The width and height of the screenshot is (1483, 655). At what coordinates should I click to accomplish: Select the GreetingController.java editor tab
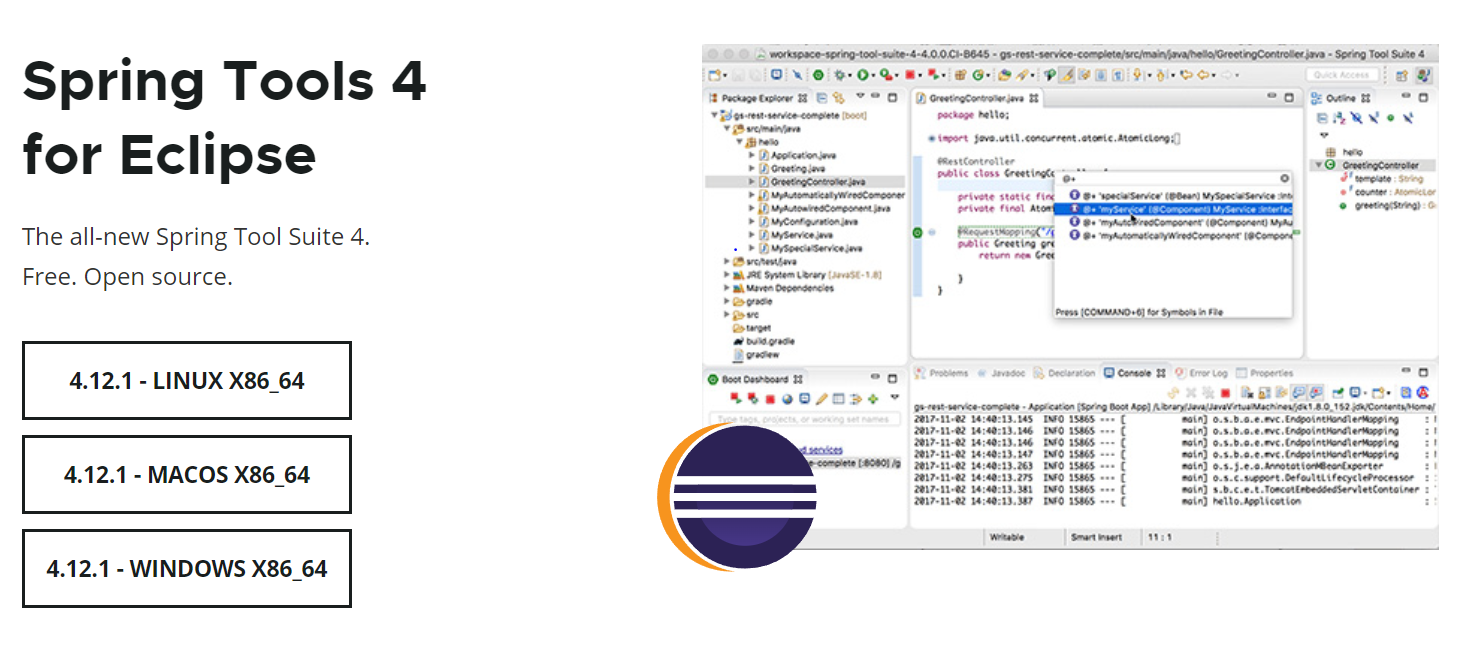pos(978,98)
